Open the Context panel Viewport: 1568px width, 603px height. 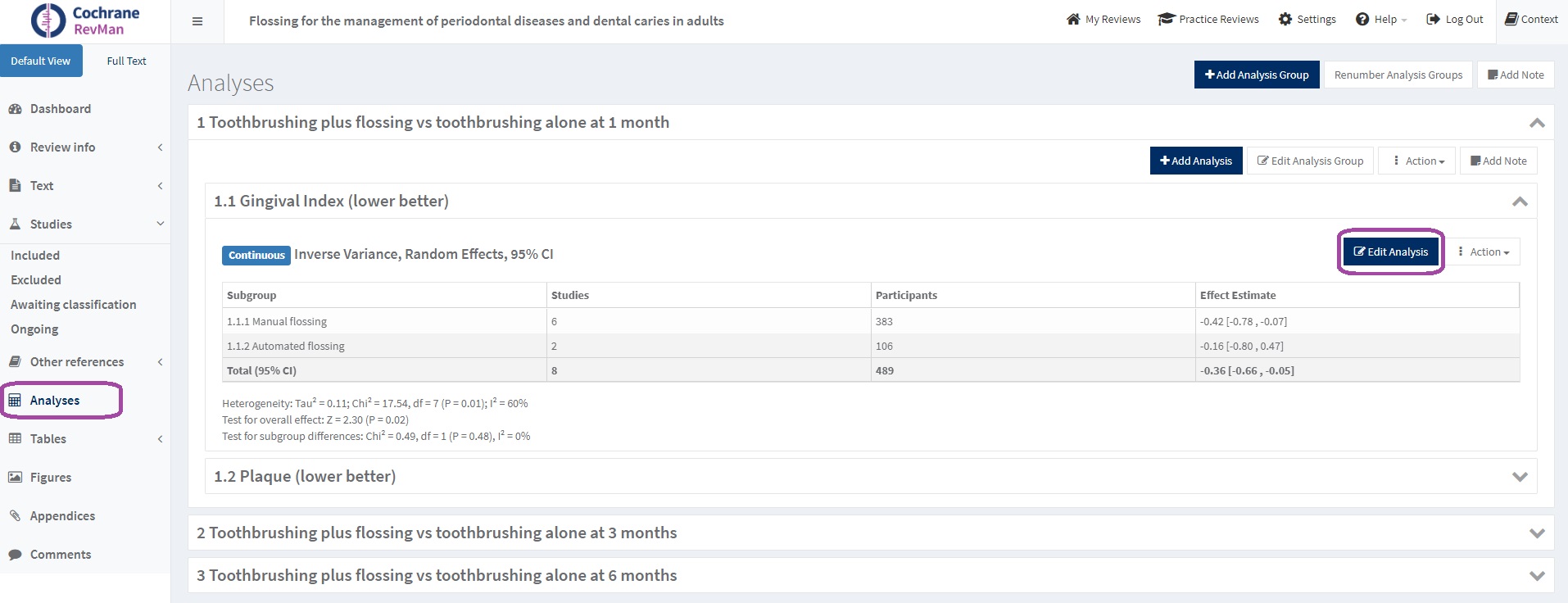1531,20
